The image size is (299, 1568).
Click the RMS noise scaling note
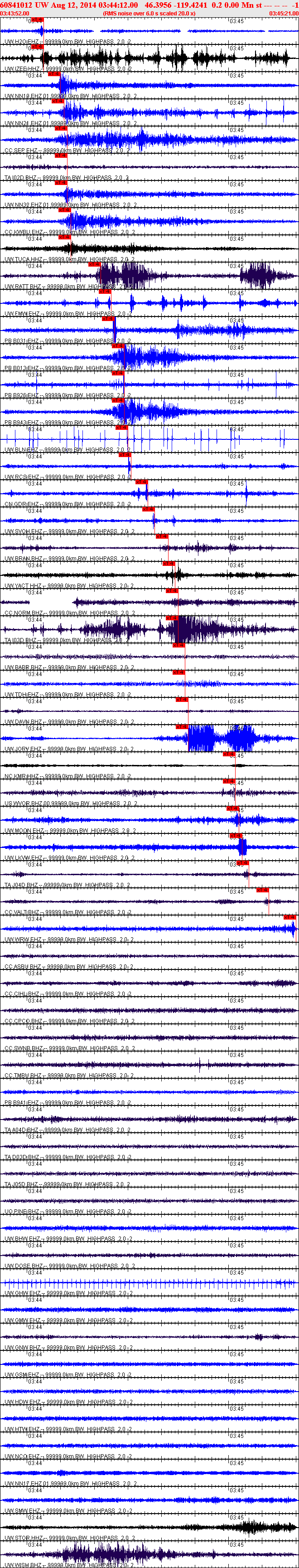click(149, 13)
